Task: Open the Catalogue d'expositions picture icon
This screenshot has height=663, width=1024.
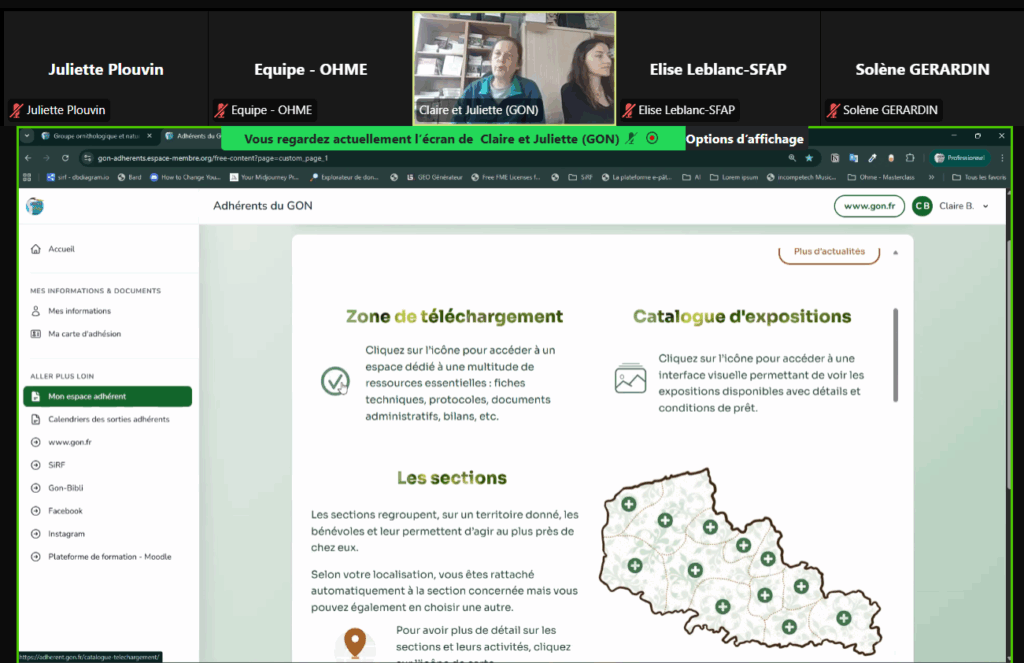Action: (630, 378)
